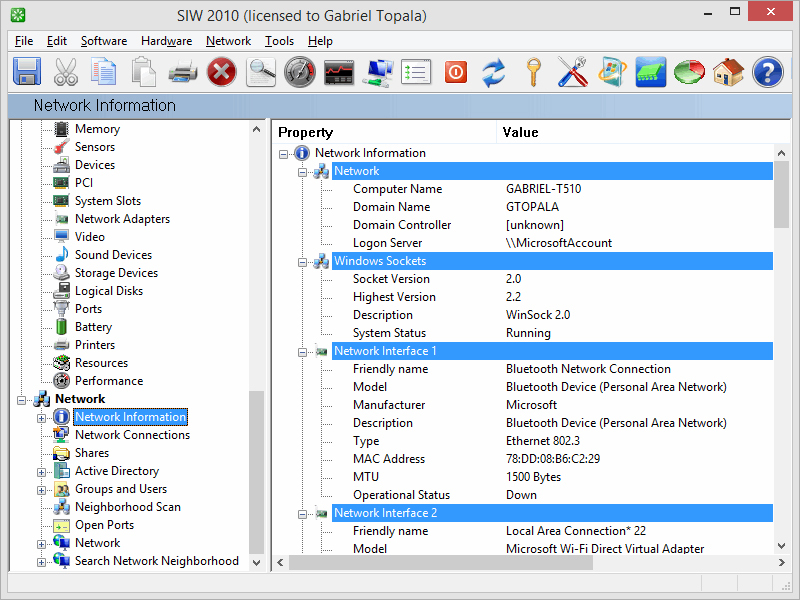Click the Paste clipboard toolbar icon
Image resolution: width=800 pixels, height=600 pixels.
(143, 72)
